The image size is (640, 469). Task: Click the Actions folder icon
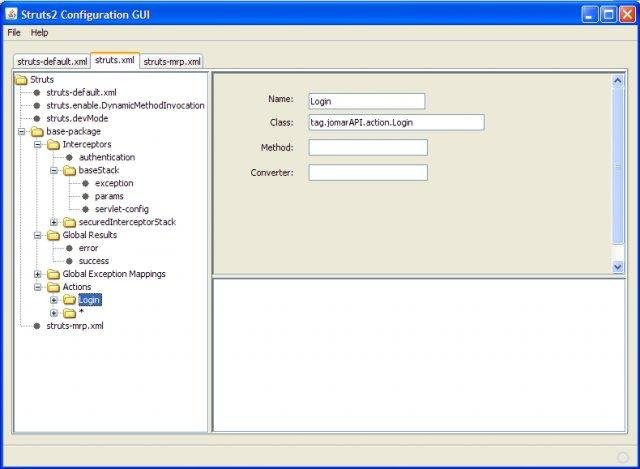pyautogui.click(x=53, y=287)
